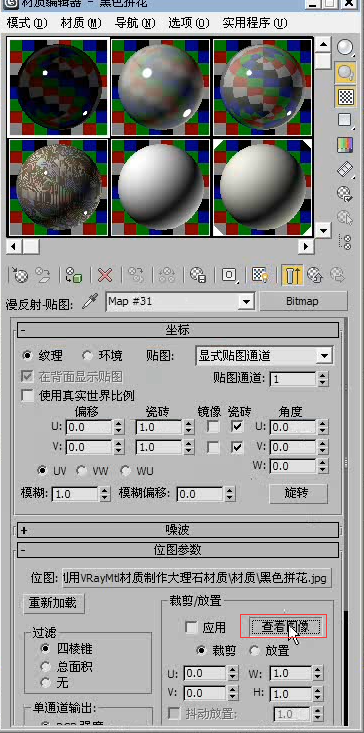364x733 pixels.
Task: Click the Video Color Check icon
Action: click(345, 145)
